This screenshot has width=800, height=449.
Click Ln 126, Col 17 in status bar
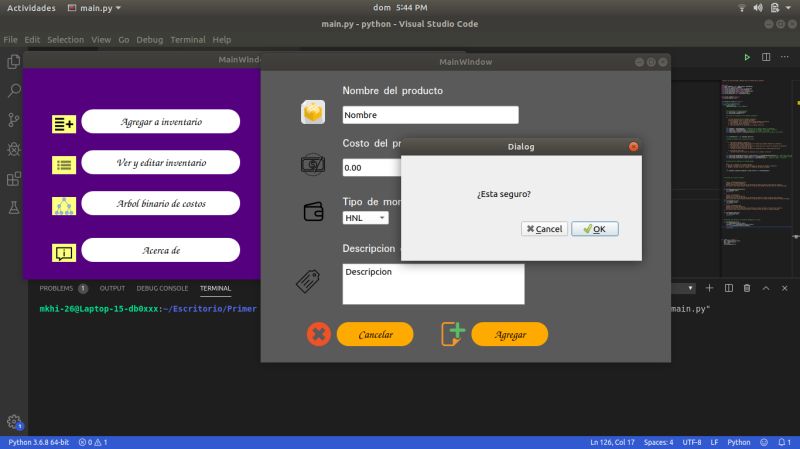(612, 442)
